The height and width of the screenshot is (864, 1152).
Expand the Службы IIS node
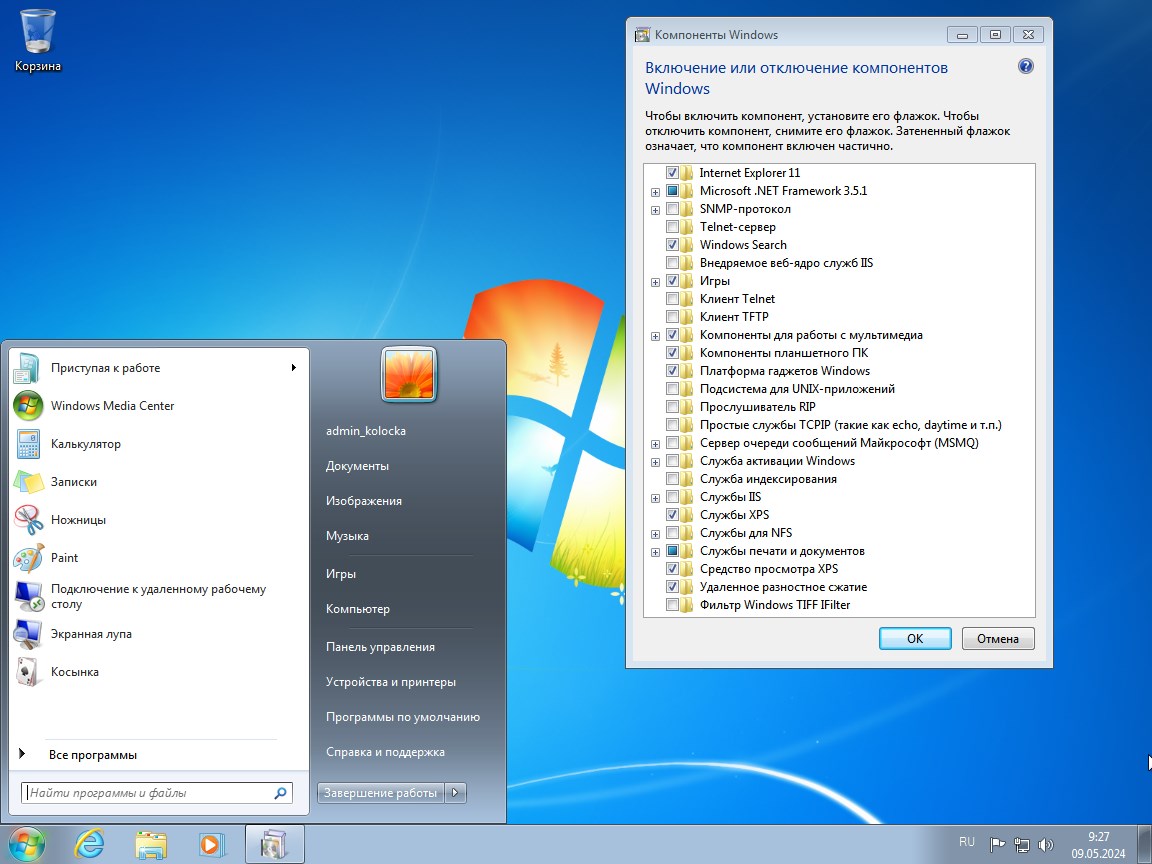coord(655,496)
